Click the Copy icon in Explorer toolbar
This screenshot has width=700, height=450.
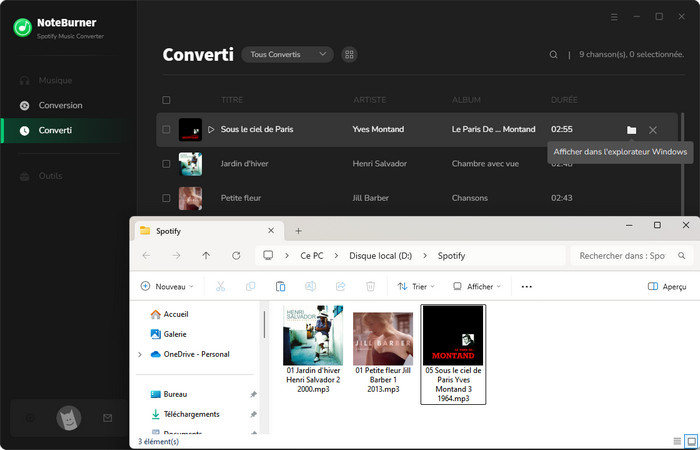250,287
